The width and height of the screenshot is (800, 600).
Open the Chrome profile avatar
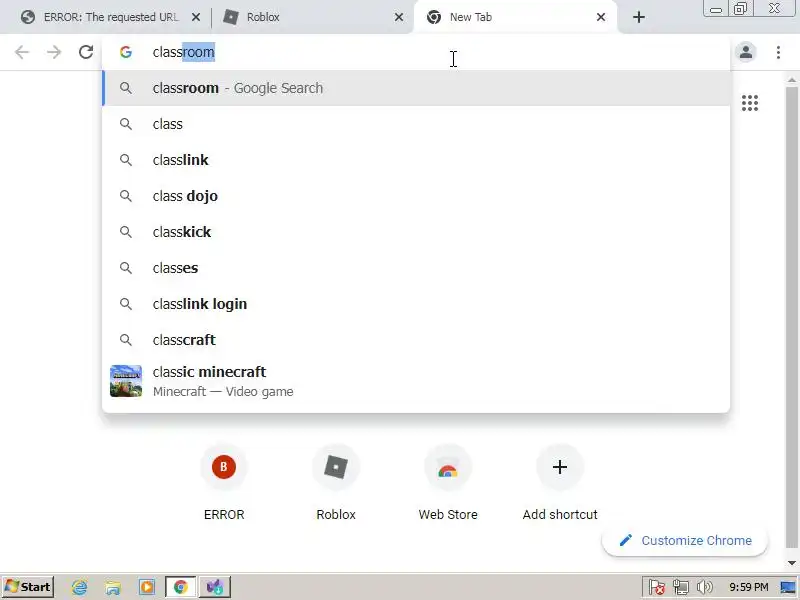(746, 52)
